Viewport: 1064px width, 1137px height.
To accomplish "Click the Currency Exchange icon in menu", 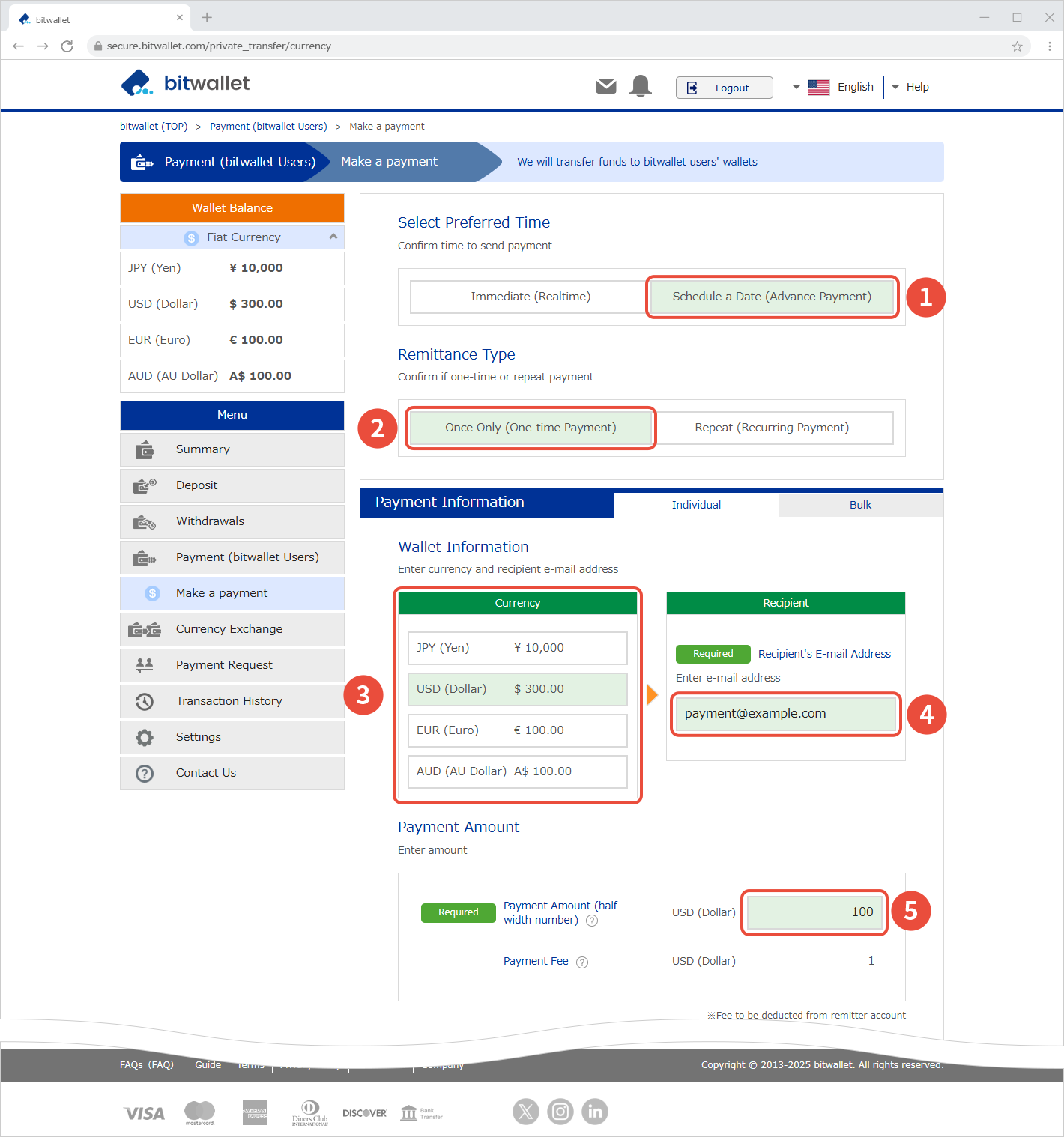I will (x=145, y=629).
